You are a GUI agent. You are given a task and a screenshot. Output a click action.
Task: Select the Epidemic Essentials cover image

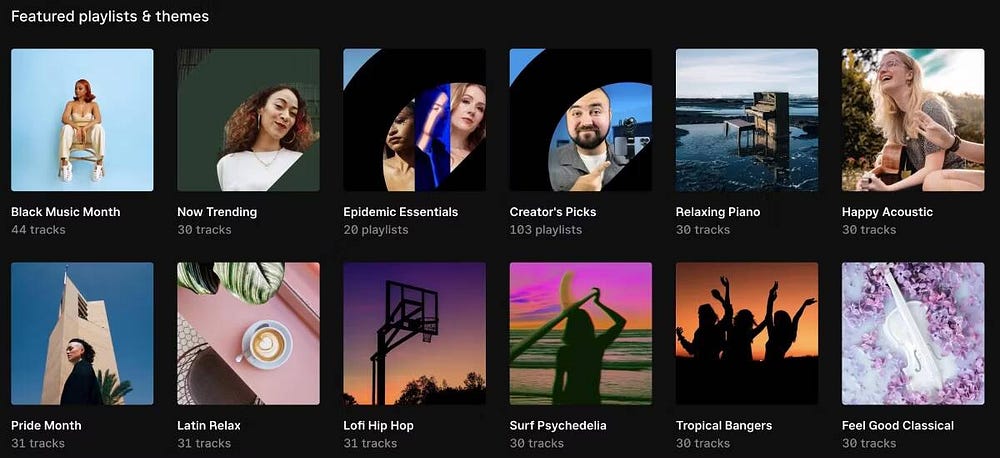[x=415, y=120]
